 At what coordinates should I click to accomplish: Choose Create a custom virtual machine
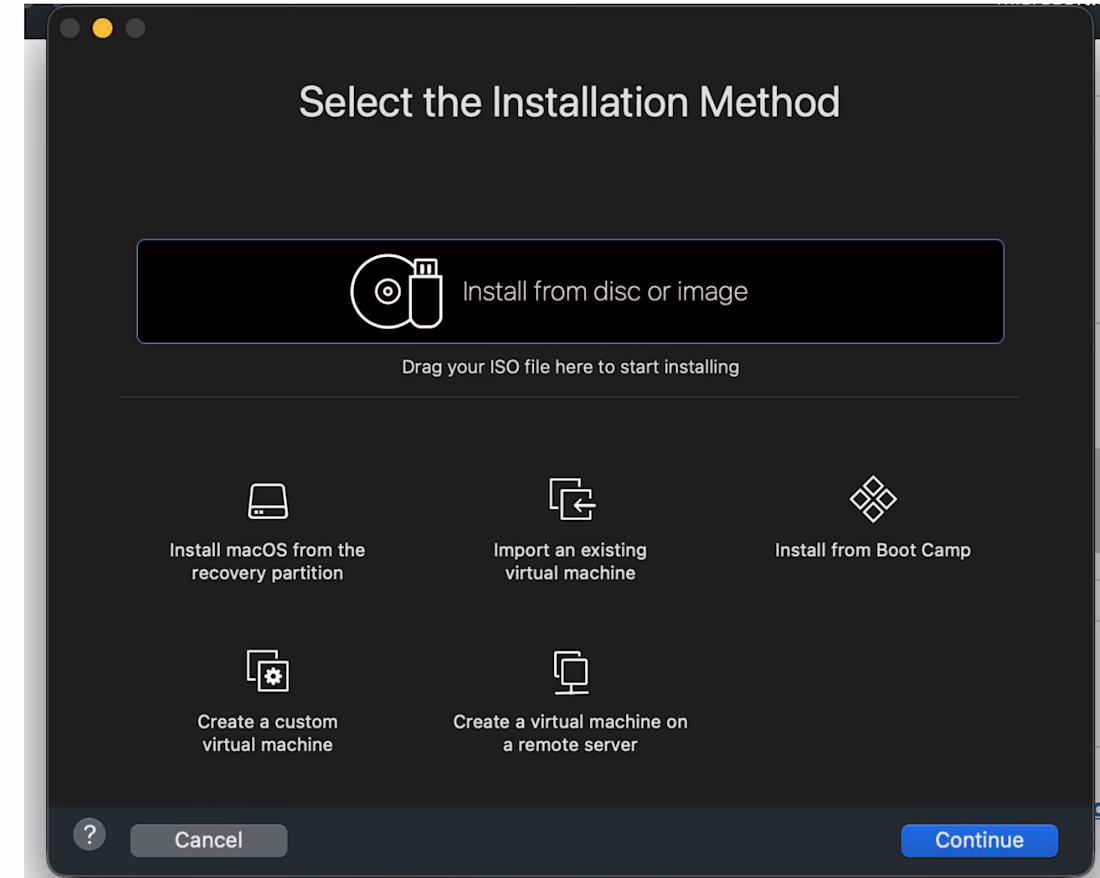tap(267, 733)
